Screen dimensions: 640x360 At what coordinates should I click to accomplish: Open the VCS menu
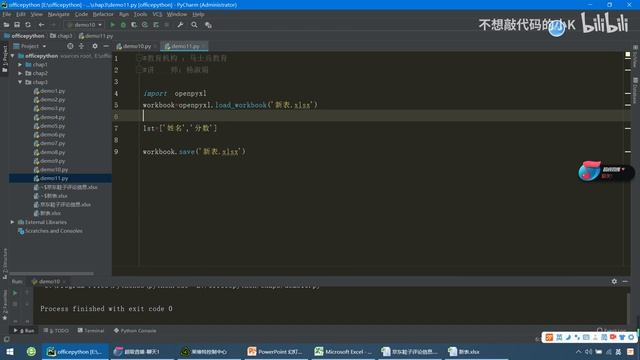[x=157, y=14]
